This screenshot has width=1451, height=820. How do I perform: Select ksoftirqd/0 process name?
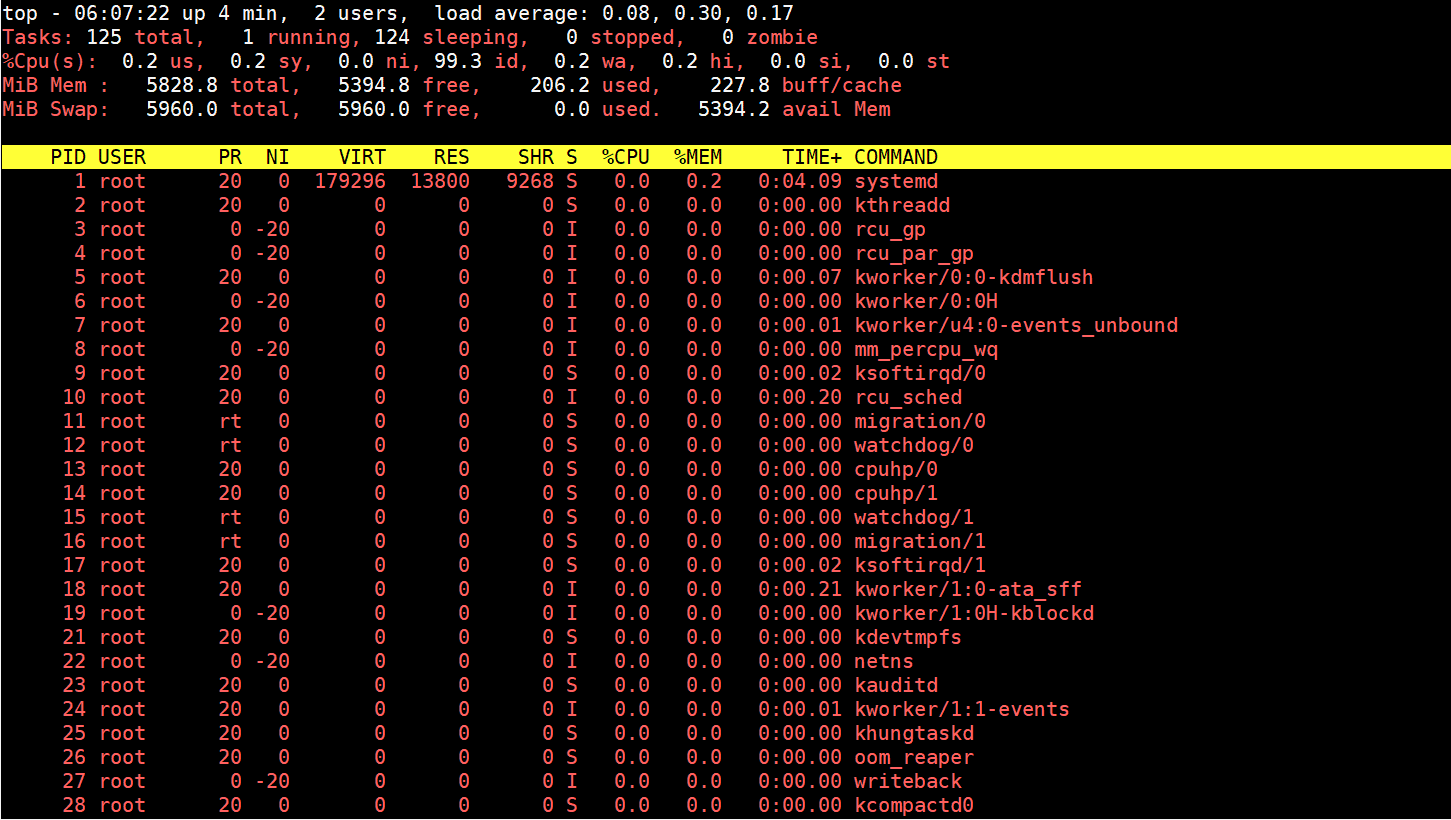[920, 373]
